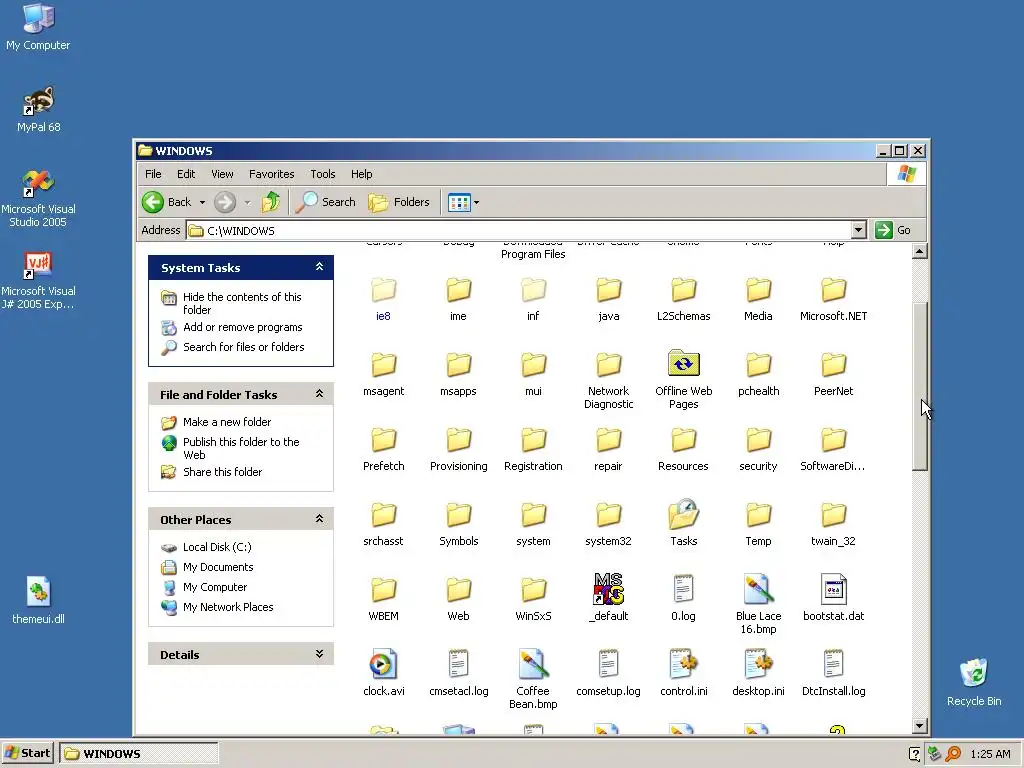Open the View menu
This screenshot has width=1024, height=768.
(x=222, y=174)
